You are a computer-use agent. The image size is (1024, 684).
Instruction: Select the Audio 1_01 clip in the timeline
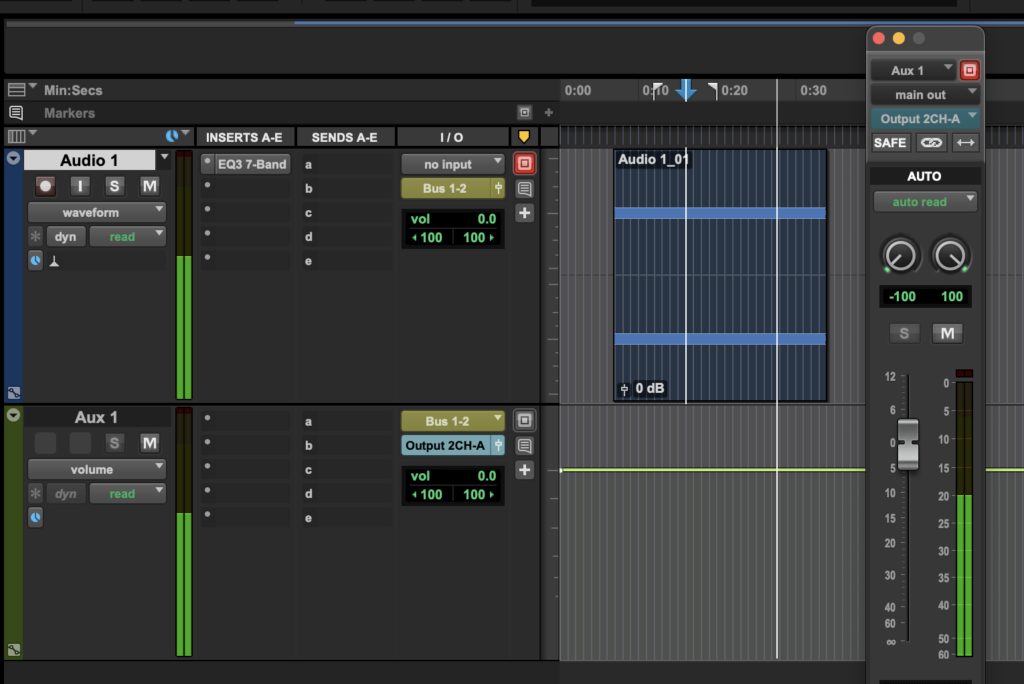click(719, 275)
